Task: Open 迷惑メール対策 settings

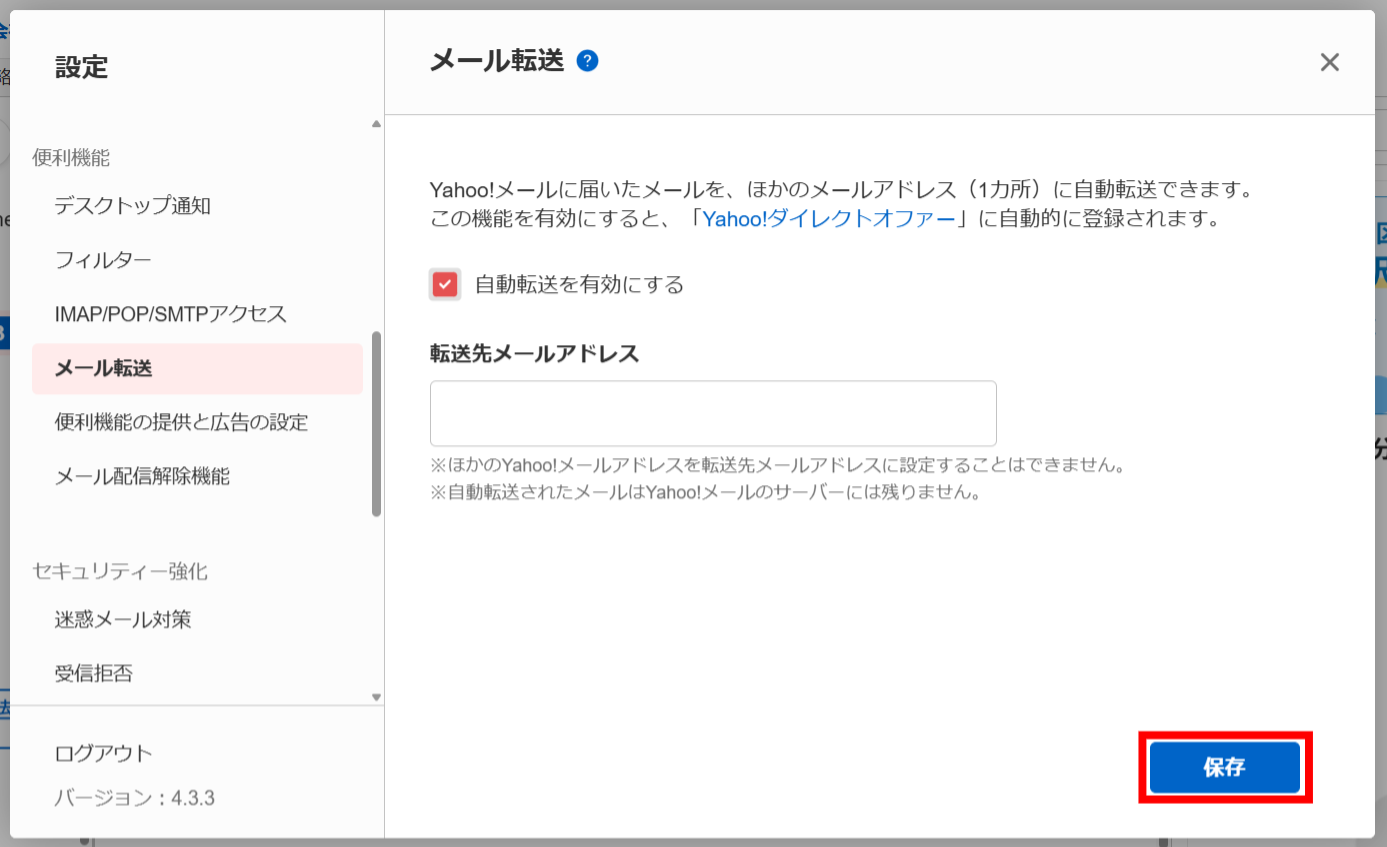Action: coord(122,619)
